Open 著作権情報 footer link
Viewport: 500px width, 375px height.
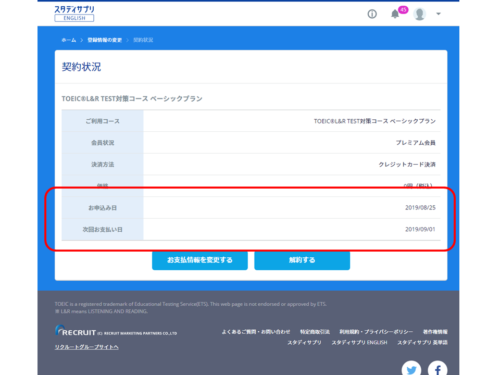tap(435, 332)
